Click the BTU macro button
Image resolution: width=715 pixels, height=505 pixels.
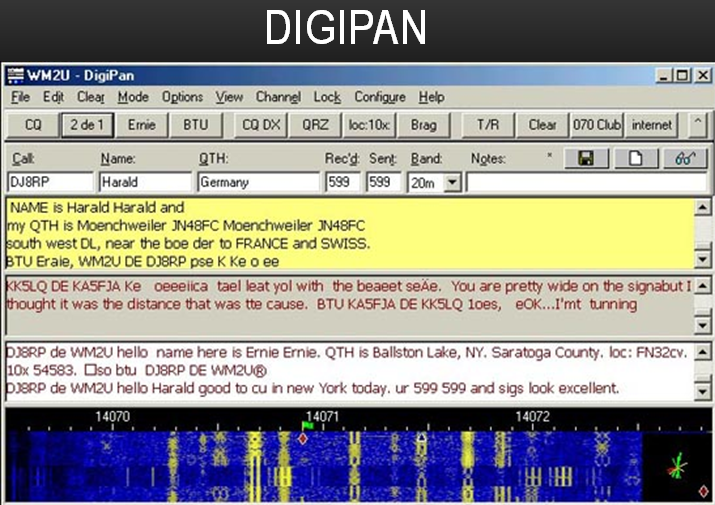click(x=196, y=125)
